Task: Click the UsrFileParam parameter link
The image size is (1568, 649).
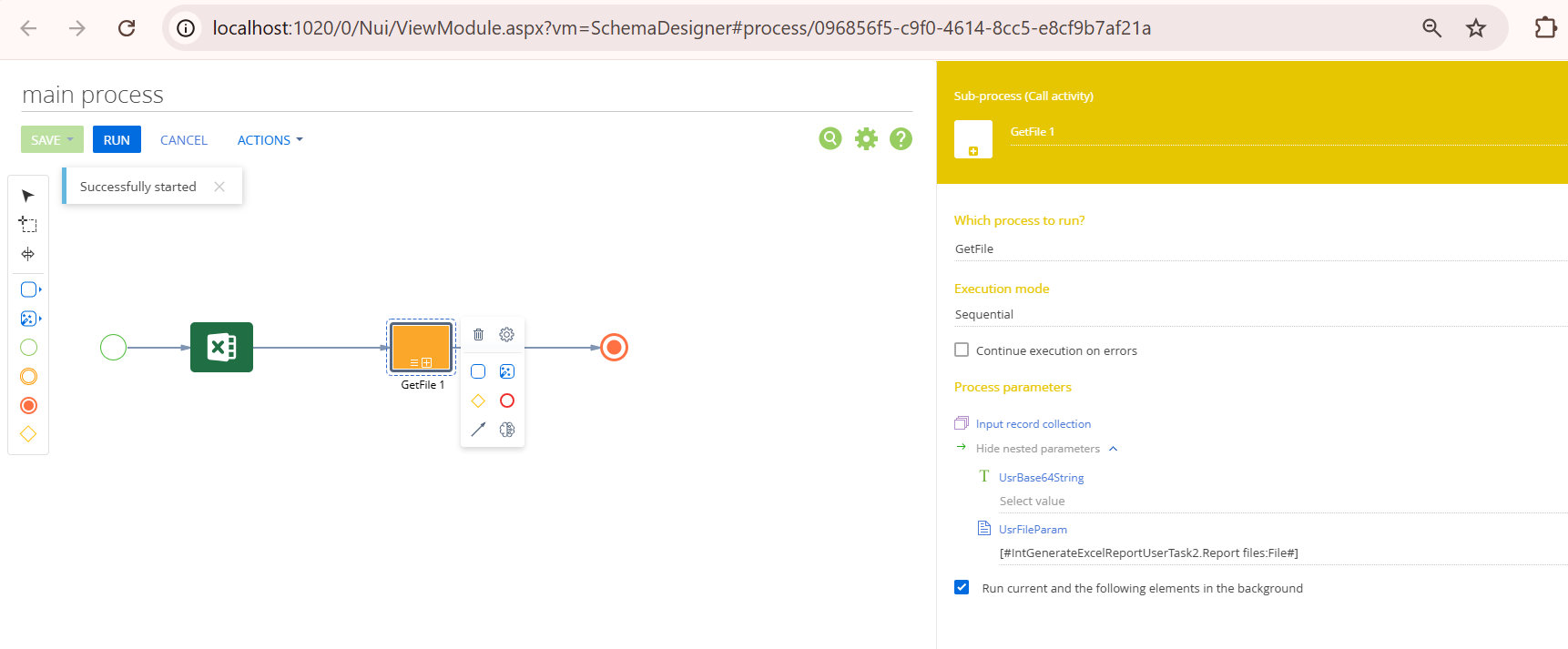Action: tap(1033, 530)
